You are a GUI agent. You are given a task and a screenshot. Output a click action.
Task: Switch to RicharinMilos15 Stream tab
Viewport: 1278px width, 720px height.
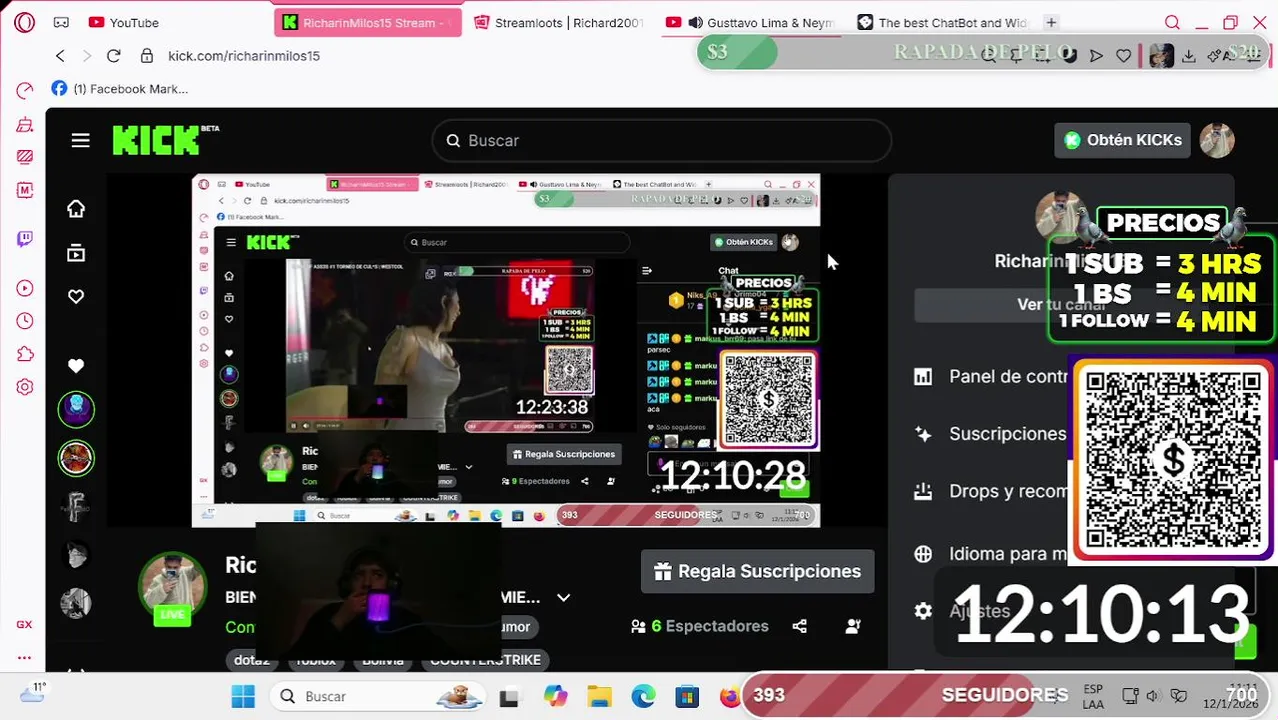[x=367, y=22]
